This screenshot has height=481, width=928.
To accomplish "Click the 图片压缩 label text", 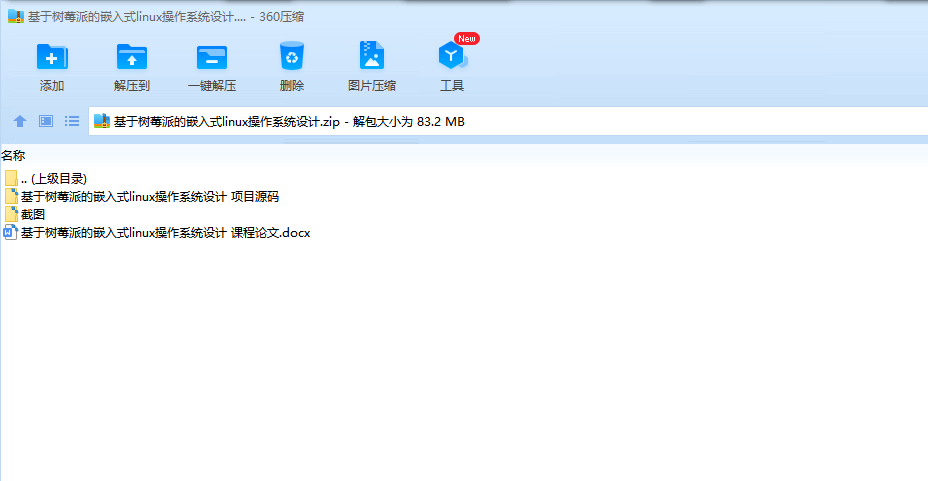I will tap(372, 86).
